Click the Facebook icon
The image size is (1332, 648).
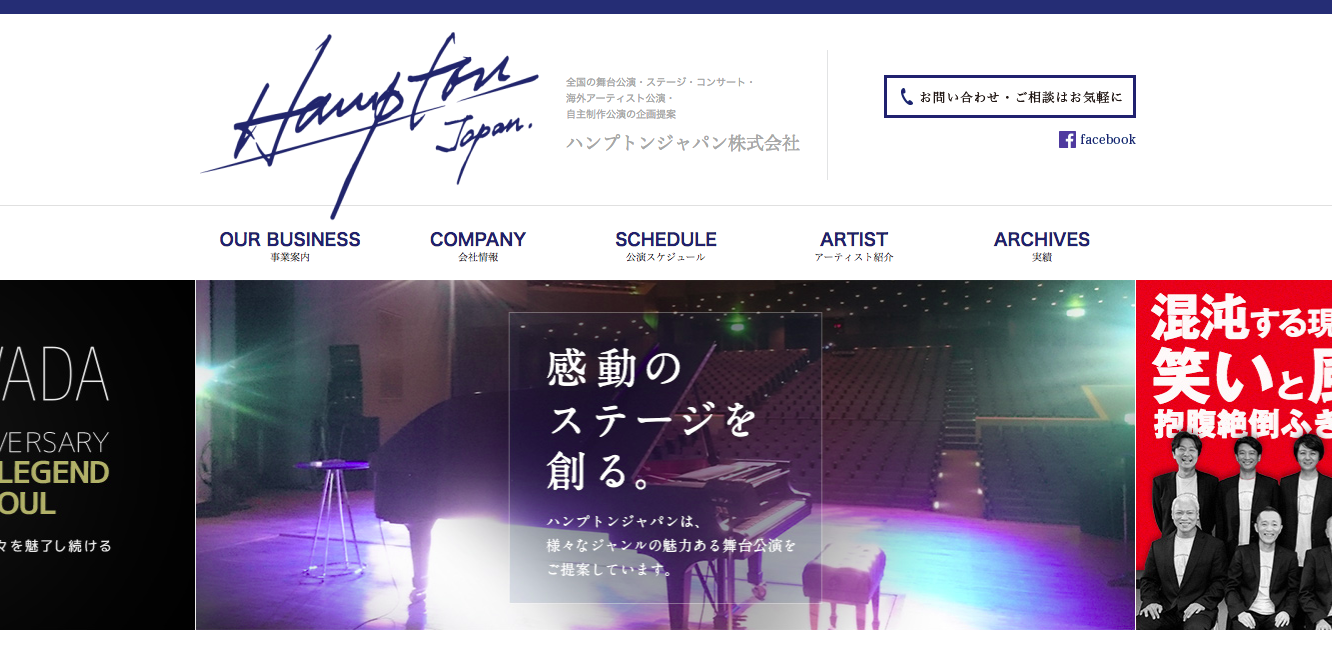(x=1067, y=140)
